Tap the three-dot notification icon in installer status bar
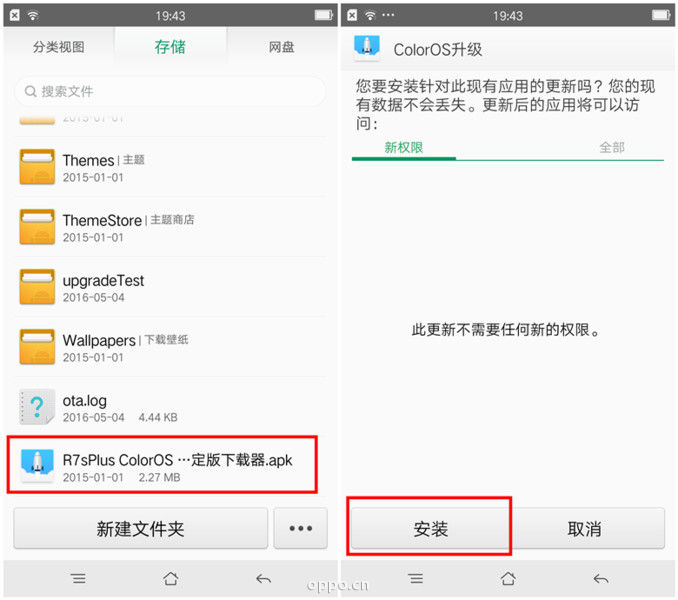The height and width of the screenshot is (600, 678). (388, 15)
